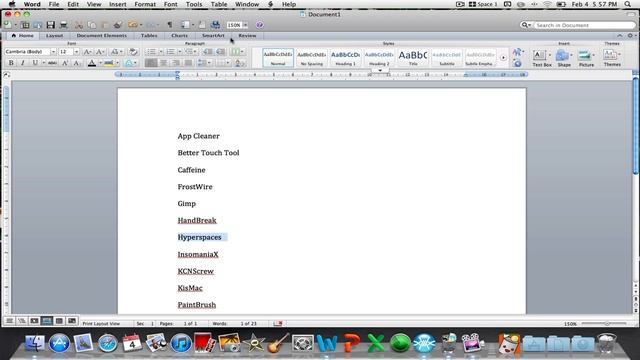Open the Themes gallery
640x360 pixels.
[612, 58]
